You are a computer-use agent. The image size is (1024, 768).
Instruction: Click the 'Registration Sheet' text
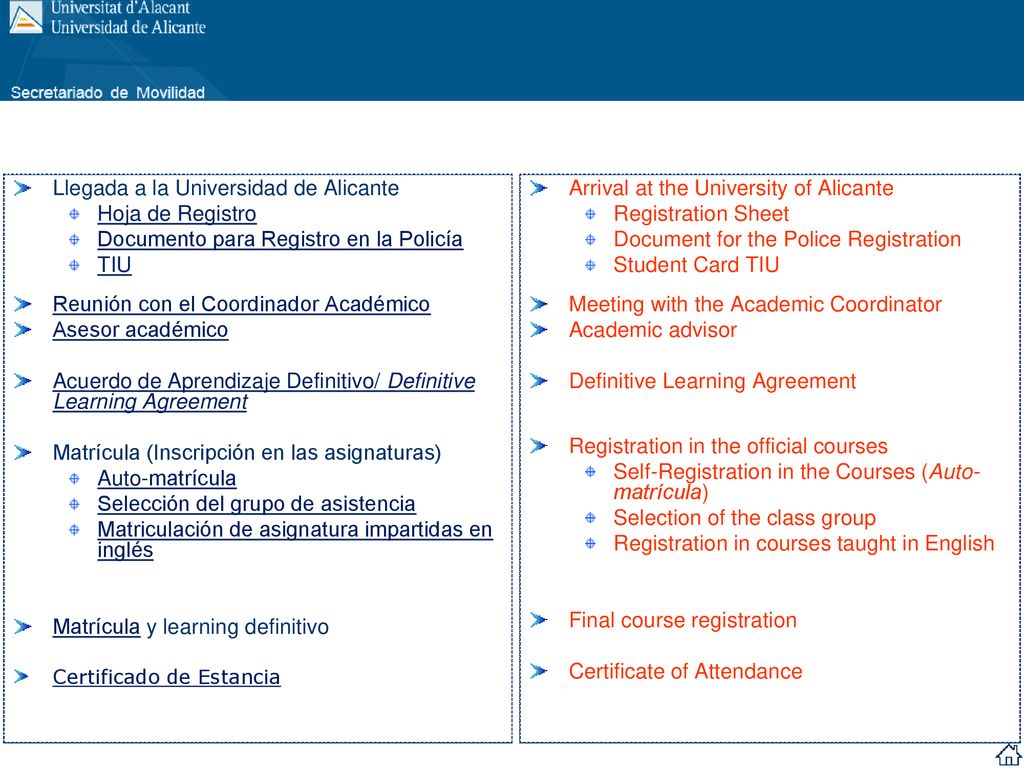(x=701, y=214)
